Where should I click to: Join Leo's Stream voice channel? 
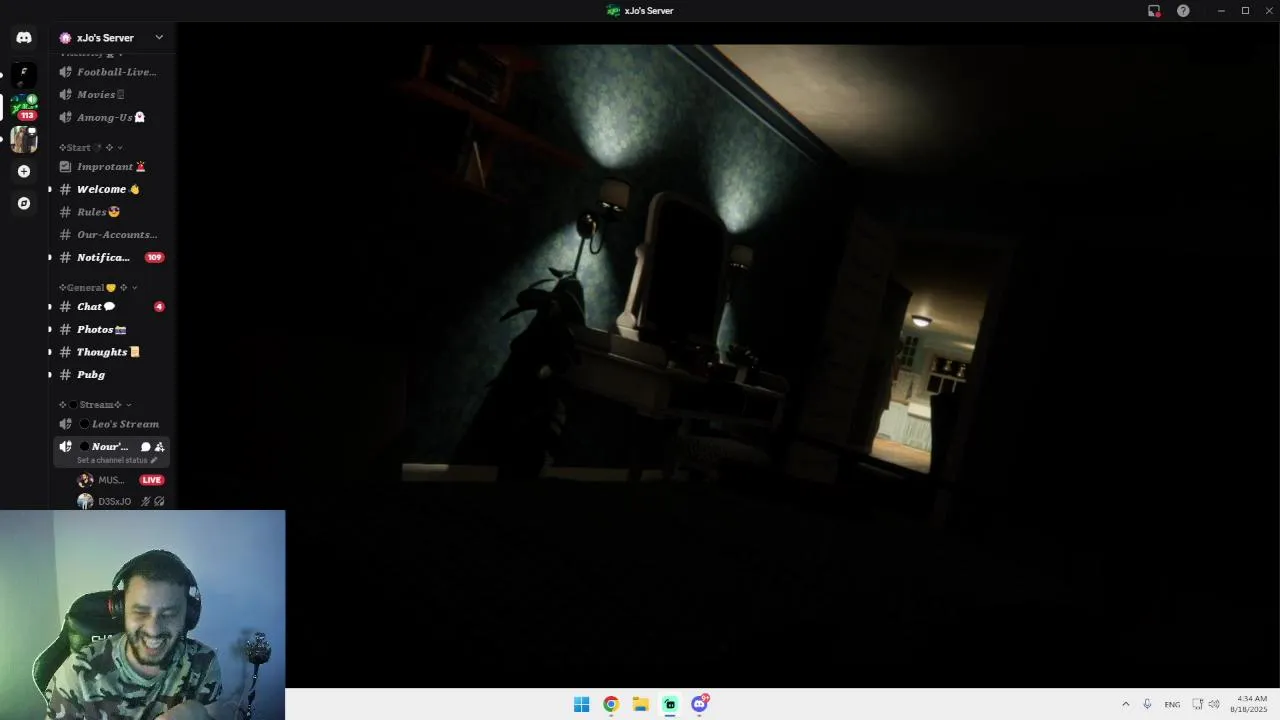(111, 424)
